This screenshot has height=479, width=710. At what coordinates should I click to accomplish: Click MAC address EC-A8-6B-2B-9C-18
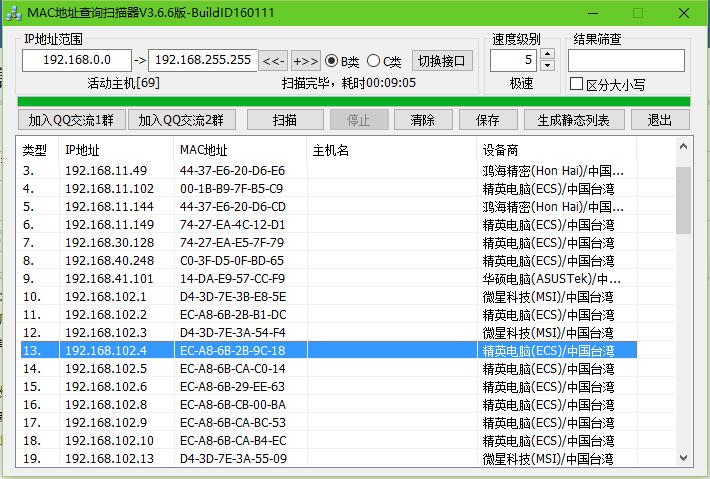click(x=232, y=350)
